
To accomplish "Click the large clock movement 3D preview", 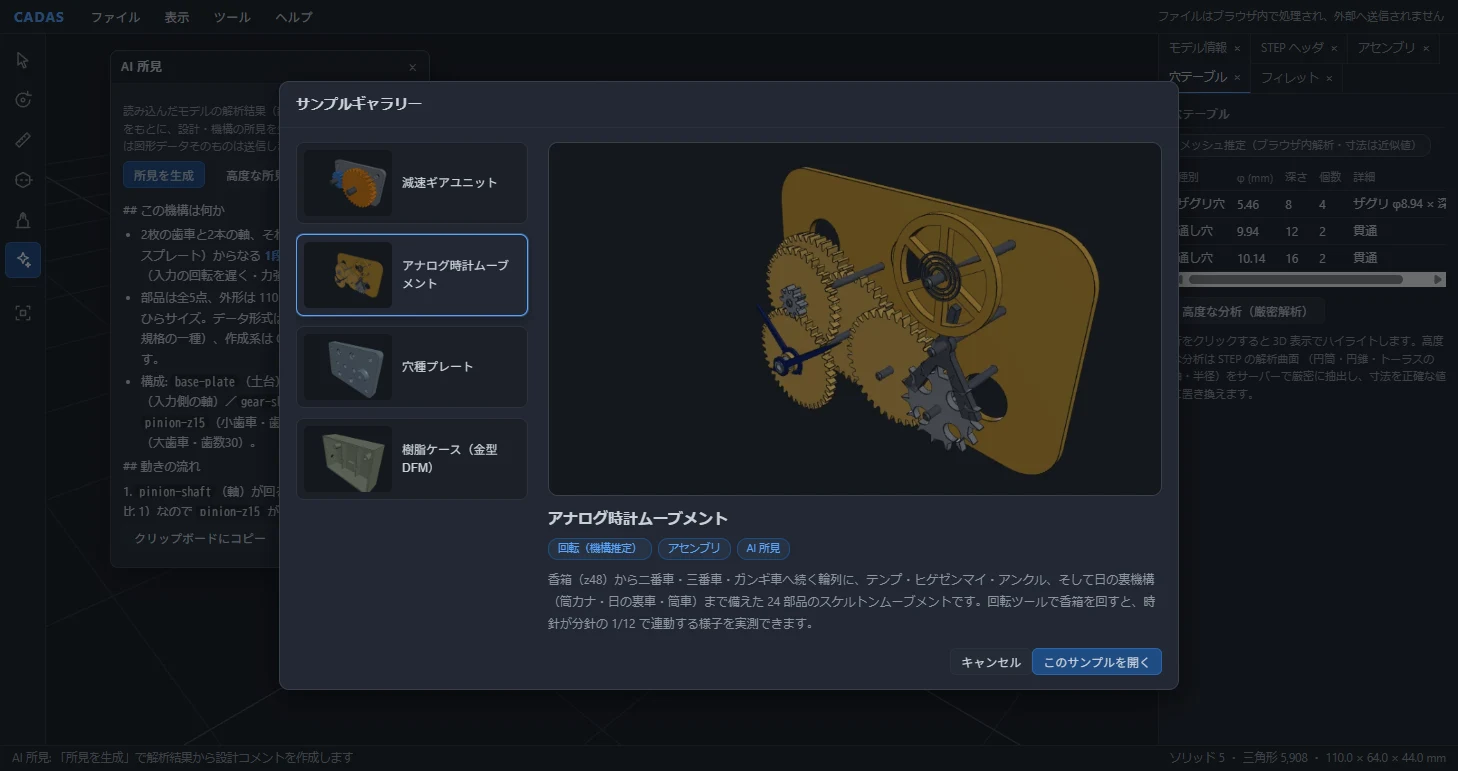I will (855, 319).
